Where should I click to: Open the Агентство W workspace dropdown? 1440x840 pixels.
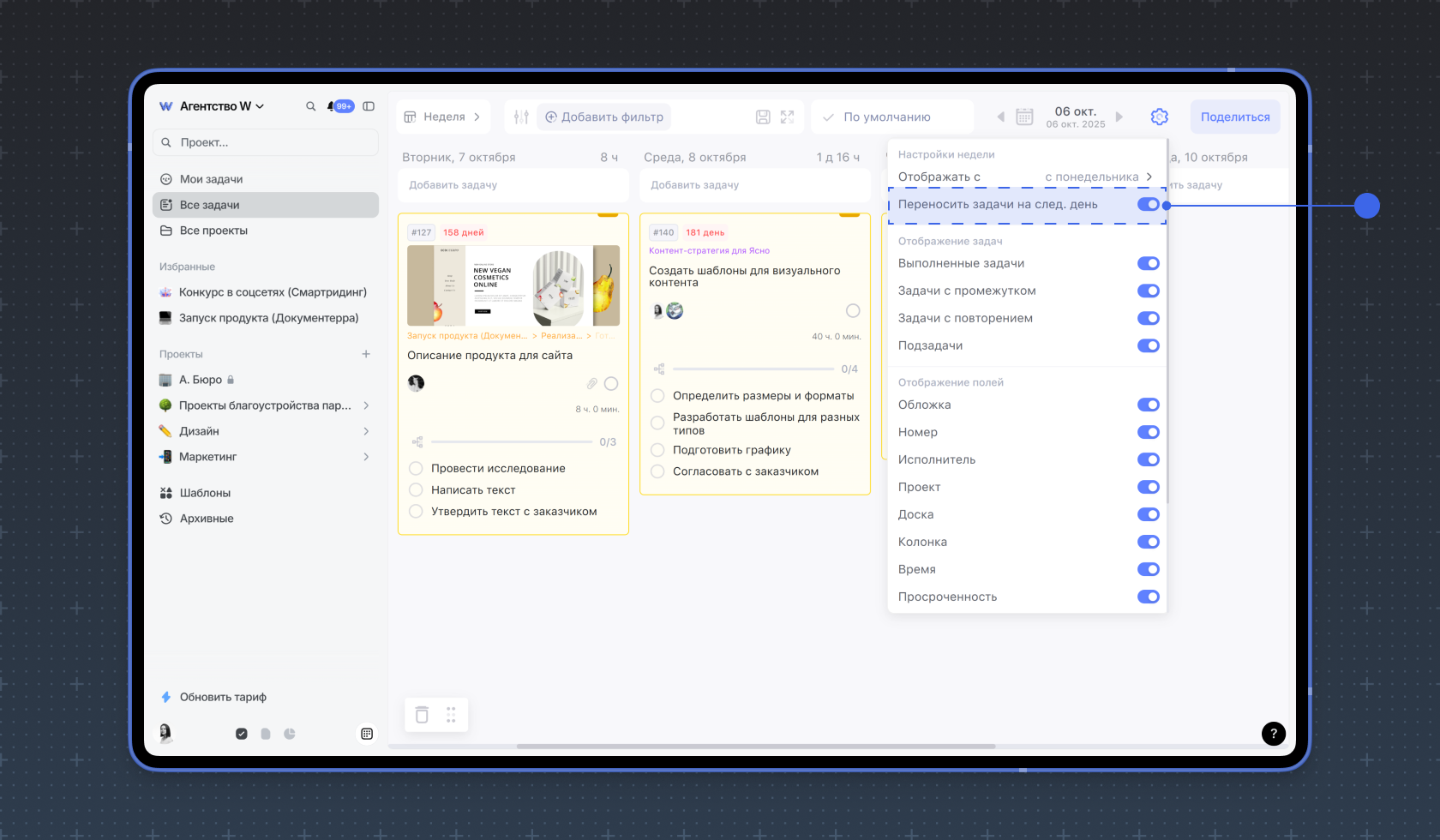click(x=222, y=106)
